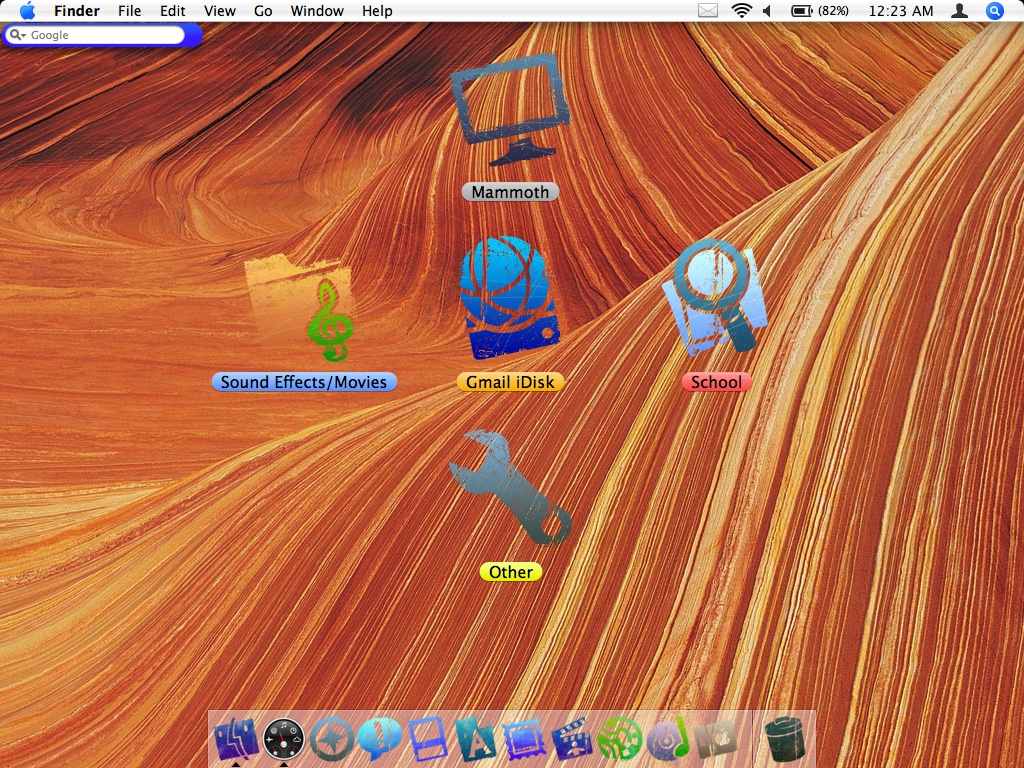Open the Window menu

pyautogui.click(x=317, y=11)
